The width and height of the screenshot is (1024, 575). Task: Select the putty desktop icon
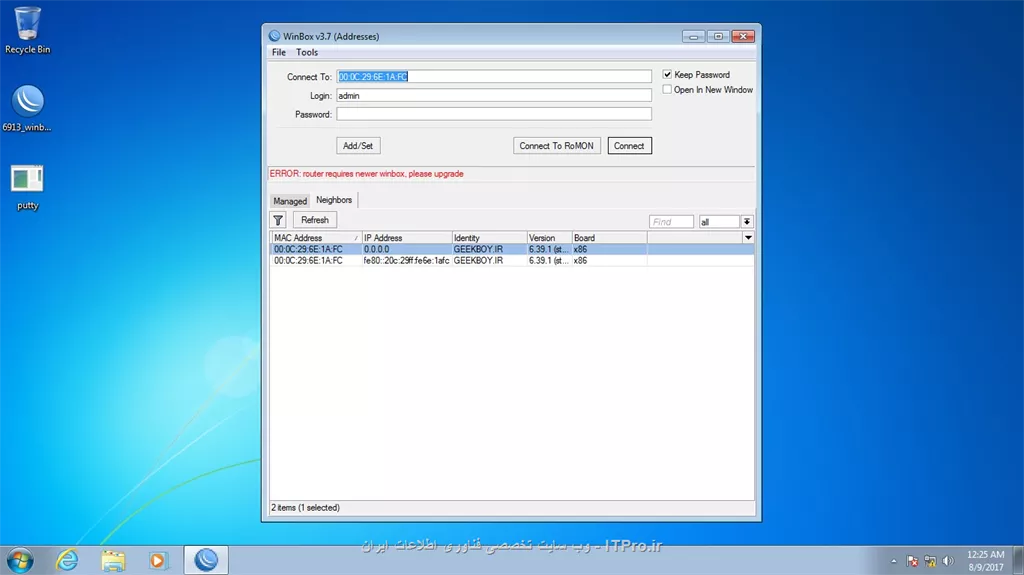click(27, 188)
